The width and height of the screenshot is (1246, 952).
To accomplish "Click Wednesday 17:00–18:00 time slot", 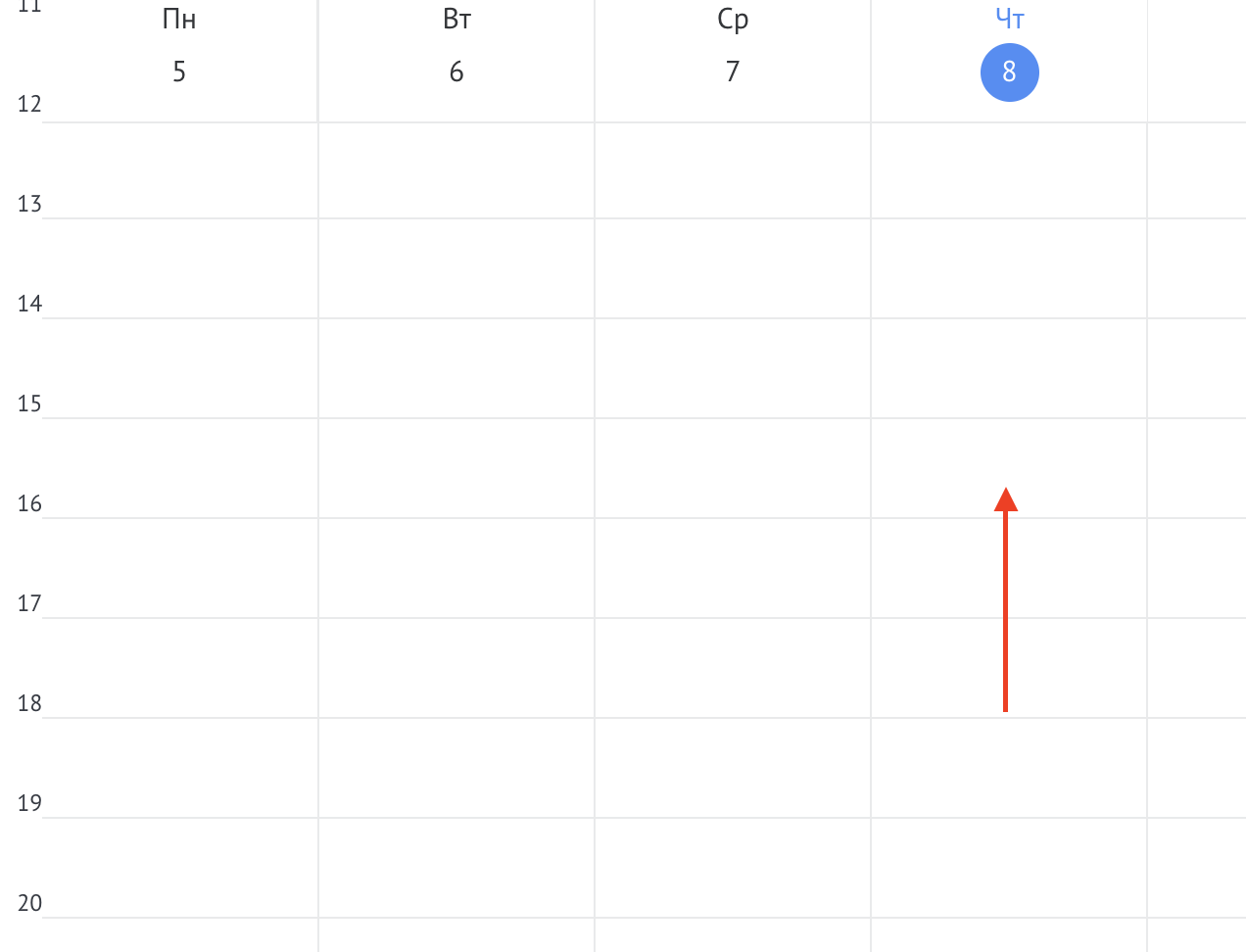I will [733, 668].
